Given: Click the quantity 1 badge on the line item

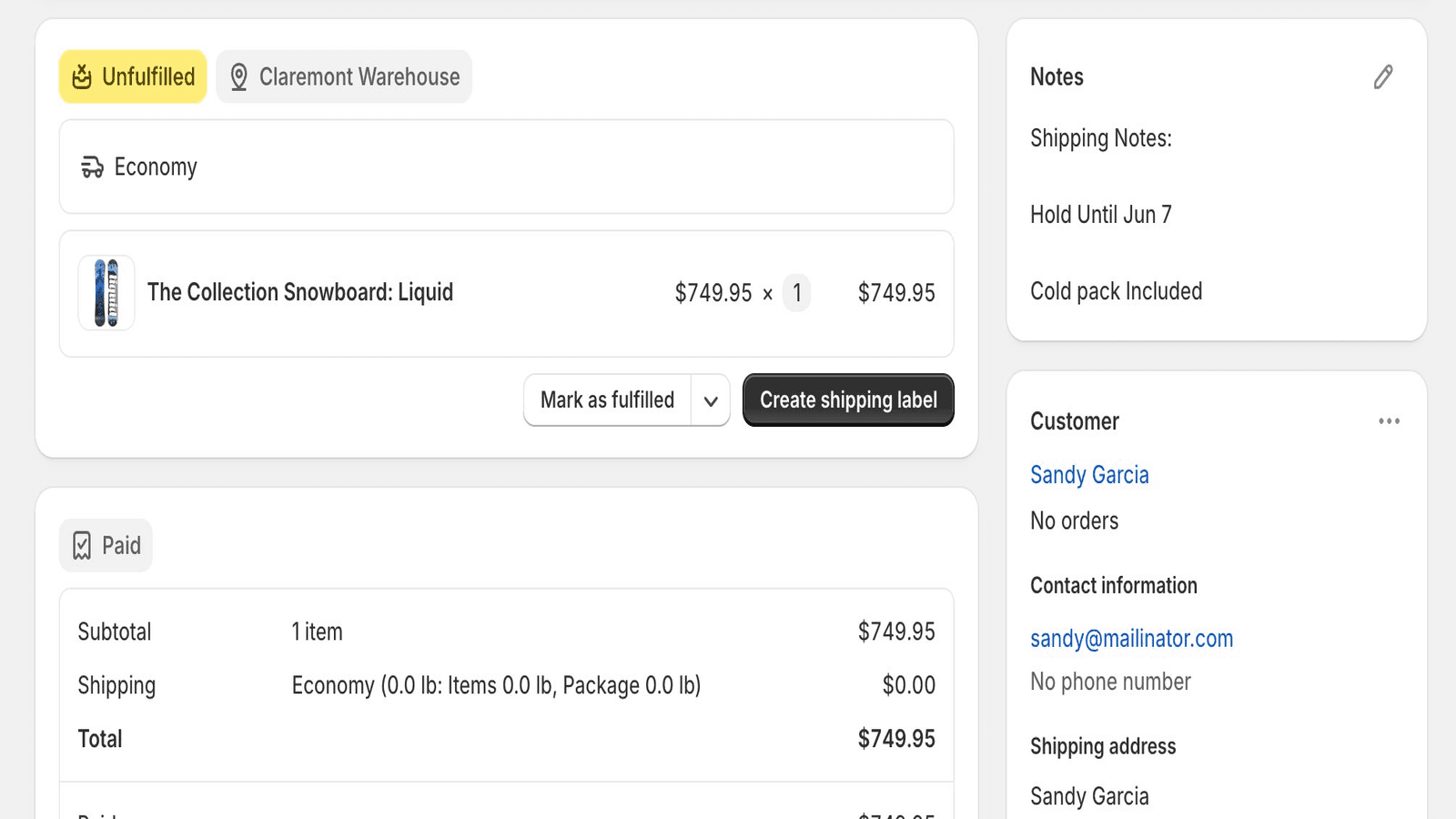Looking at the screenshot, I should click(796, 293).
